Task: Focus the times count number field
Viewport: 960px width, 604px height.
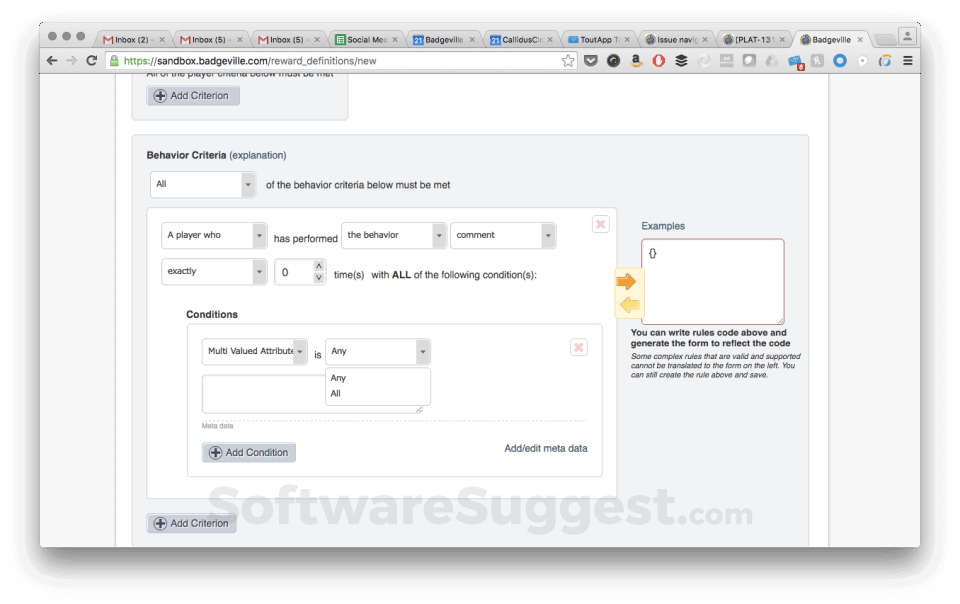Action: click(x=294, y=272)
